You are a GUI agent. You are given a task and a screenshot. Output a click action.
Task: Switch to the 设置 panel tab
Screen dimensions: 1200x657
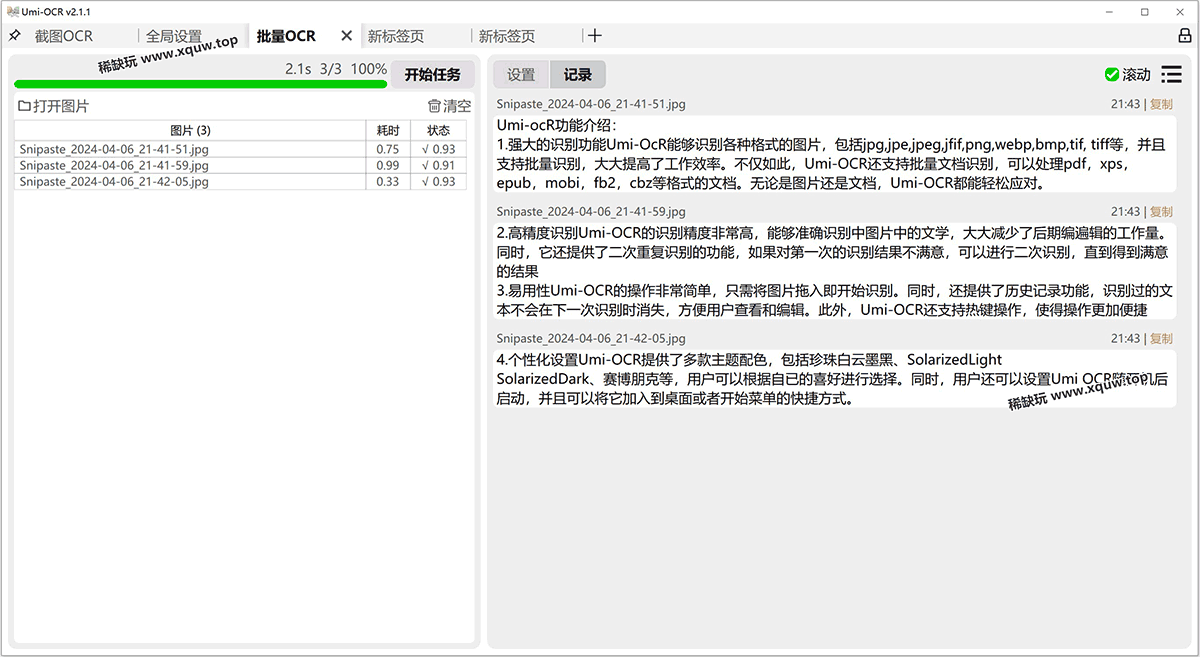tap(521, 74)
